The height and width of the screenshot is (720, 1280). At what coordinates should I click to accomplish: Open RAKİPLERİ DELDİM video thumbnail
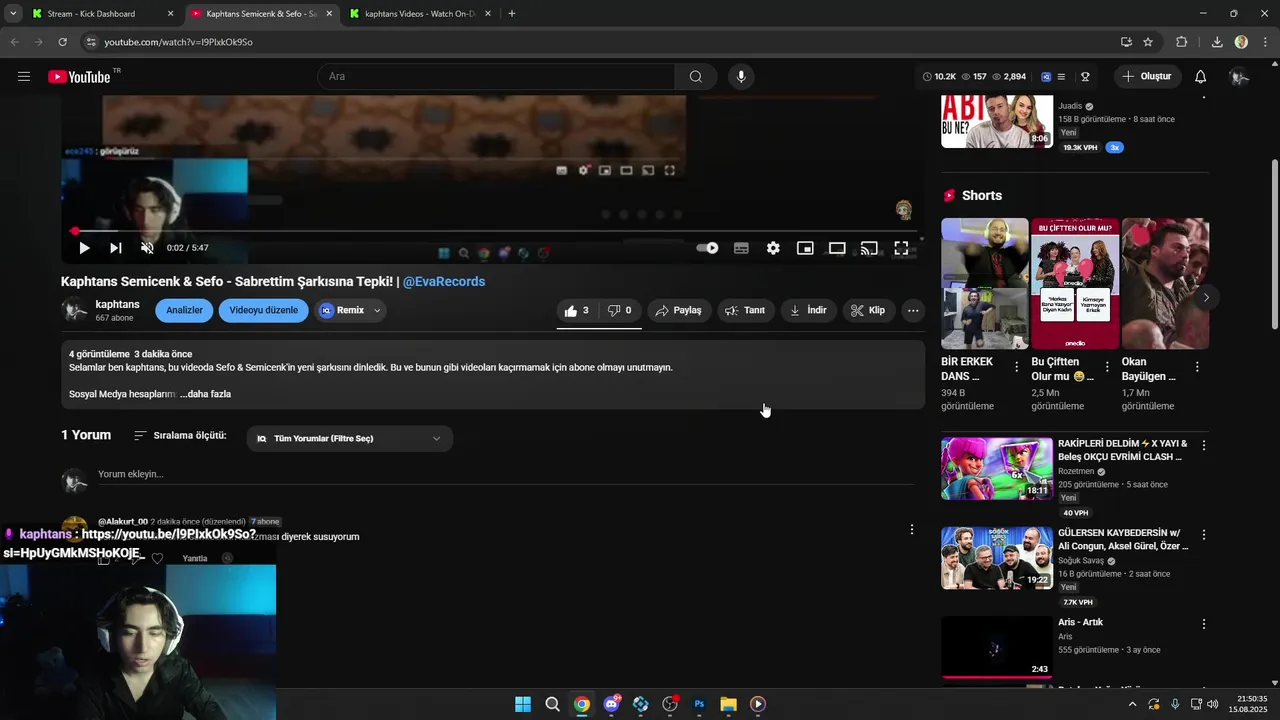tap(996, 468)
